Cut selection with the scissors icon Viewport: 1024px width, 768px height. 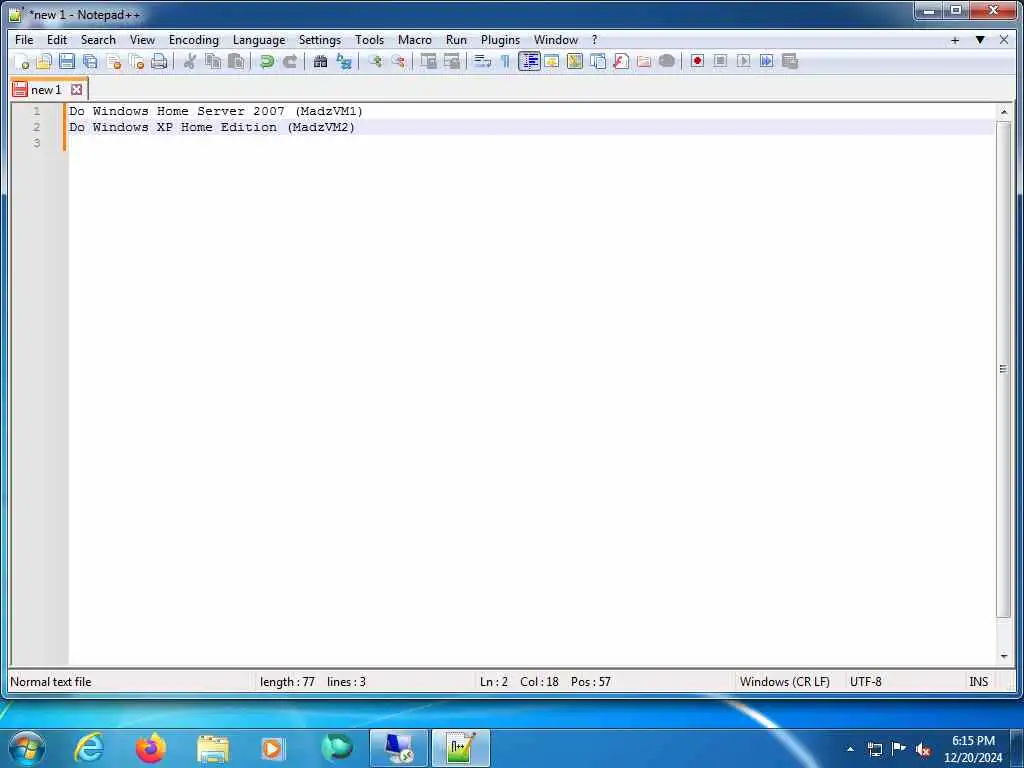click(190, 61)
